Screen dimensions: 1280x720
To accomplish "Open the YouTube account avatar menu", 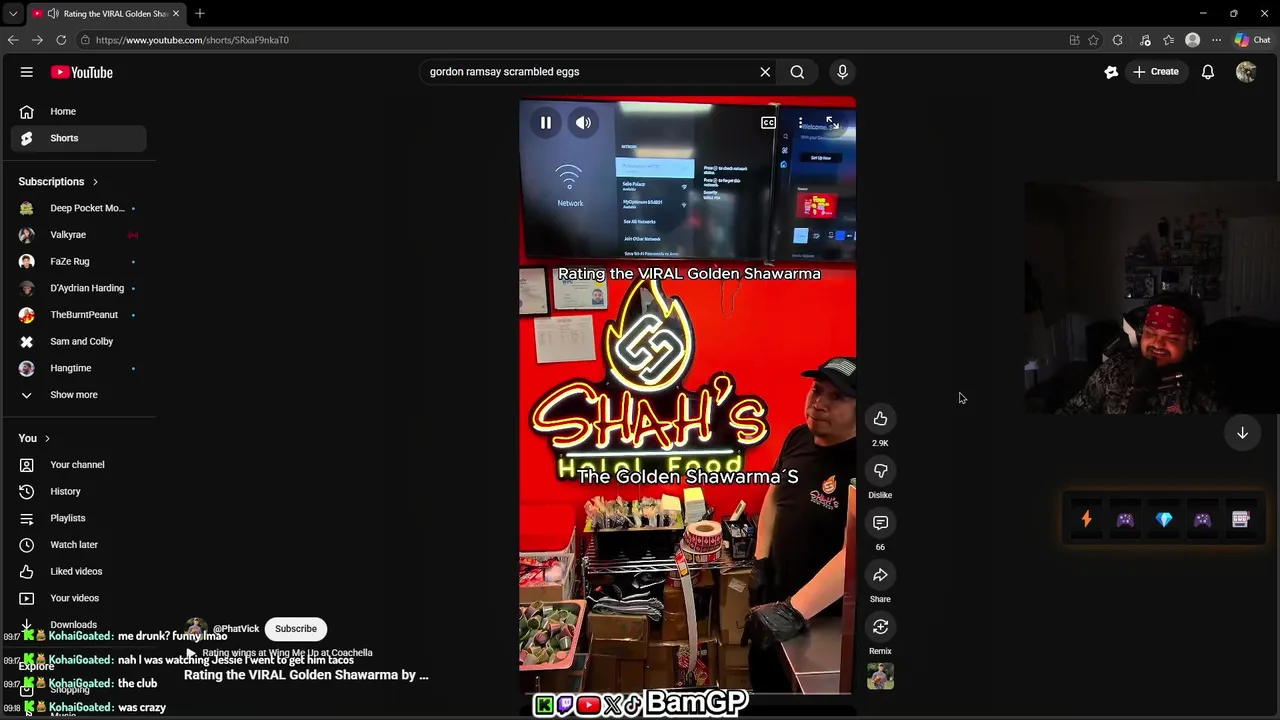I will point(1246,72).
